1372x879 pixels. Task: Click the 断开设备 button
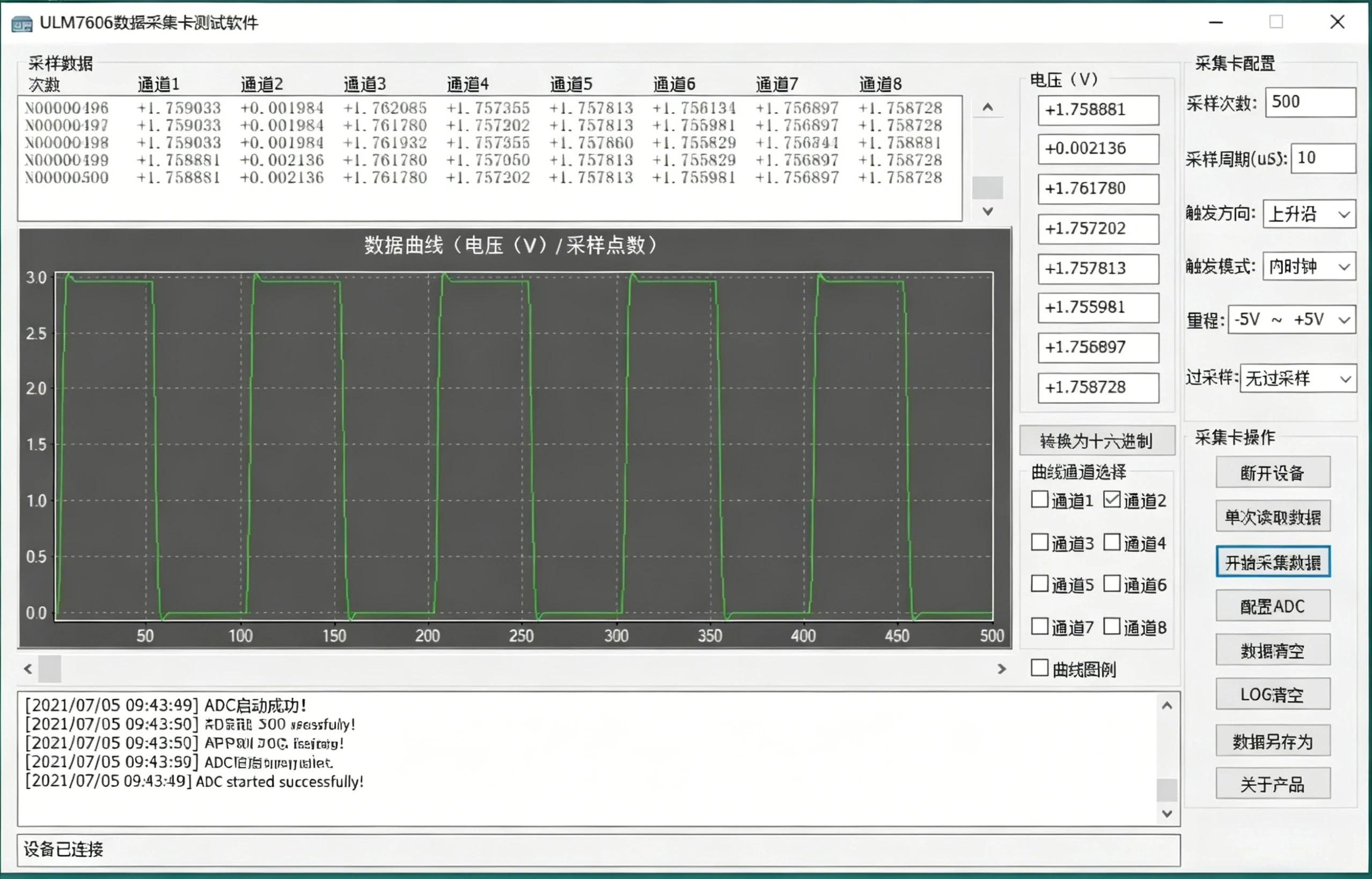[x=1273, y=472]
